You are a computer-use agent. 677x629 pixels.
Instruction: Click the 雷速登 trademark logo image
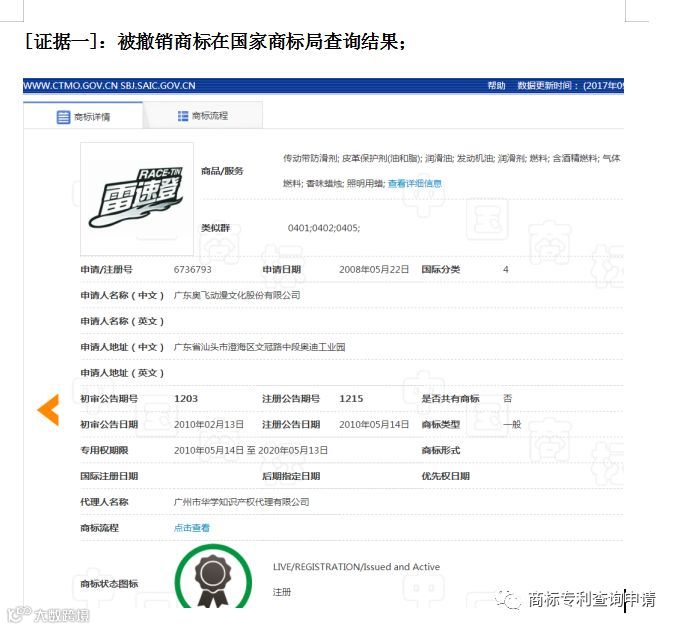coord(137,198)
